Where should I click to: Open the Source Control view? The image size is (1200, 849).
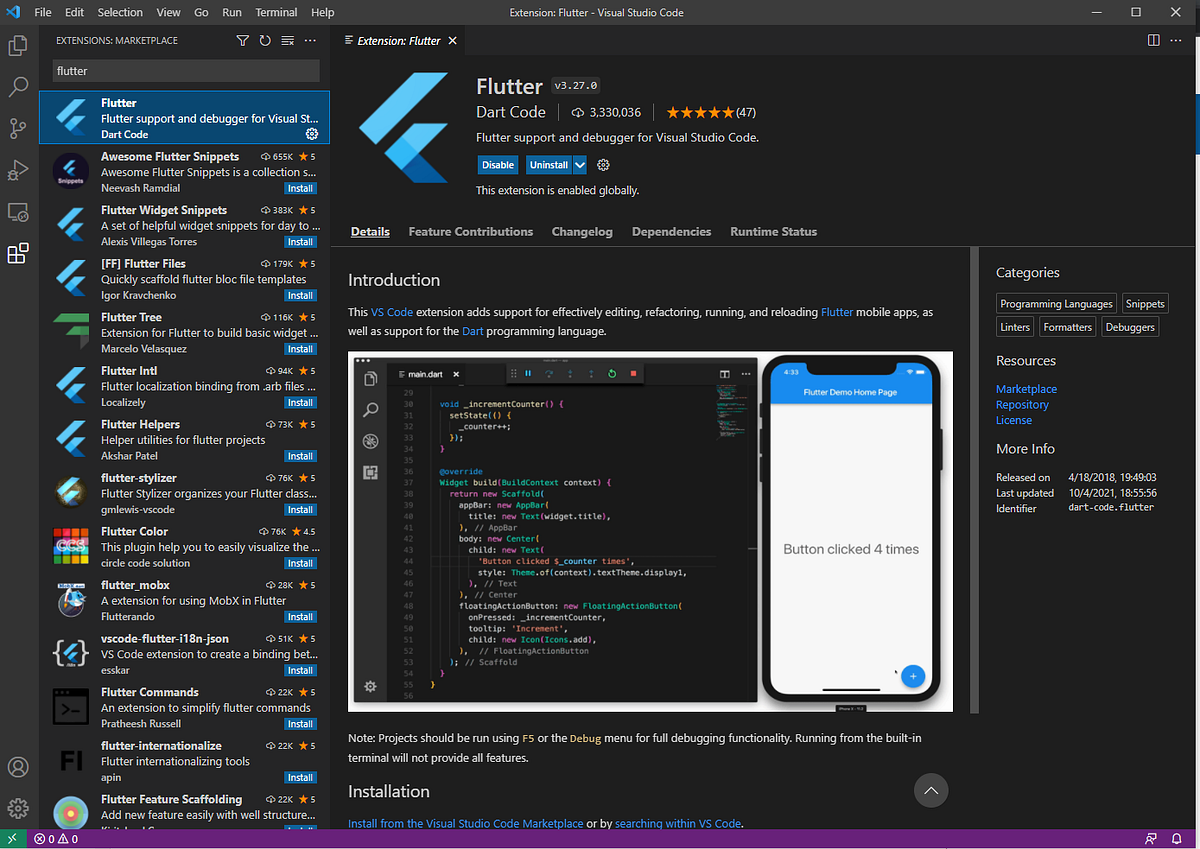(x=18, y=129)
